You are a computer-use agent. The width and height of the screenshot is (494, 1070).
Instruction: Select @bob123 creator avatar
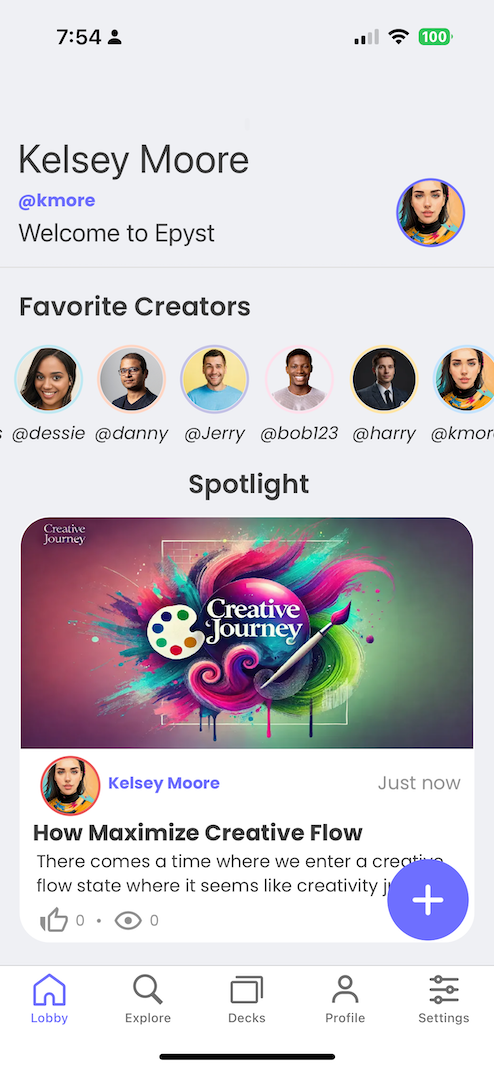299,379
